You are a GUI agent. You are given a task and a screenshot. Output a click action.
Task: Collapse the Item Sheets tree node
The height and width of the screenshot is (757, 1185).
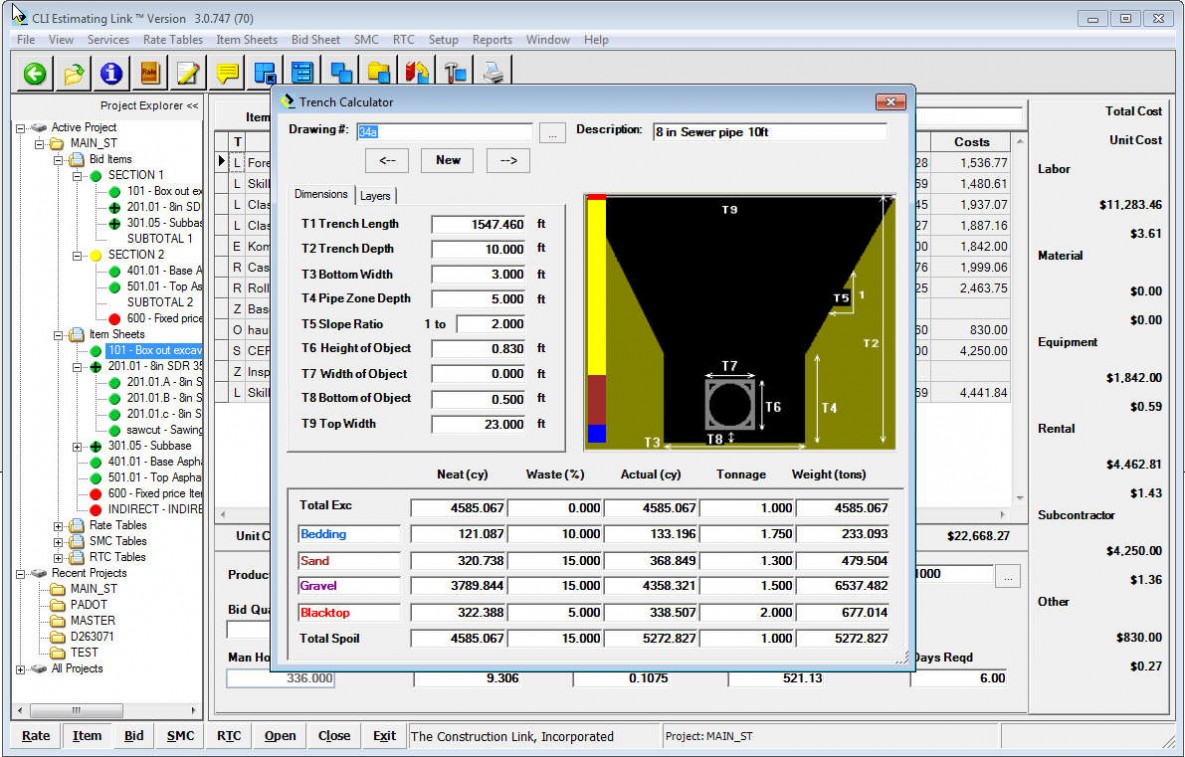(58, 335)
